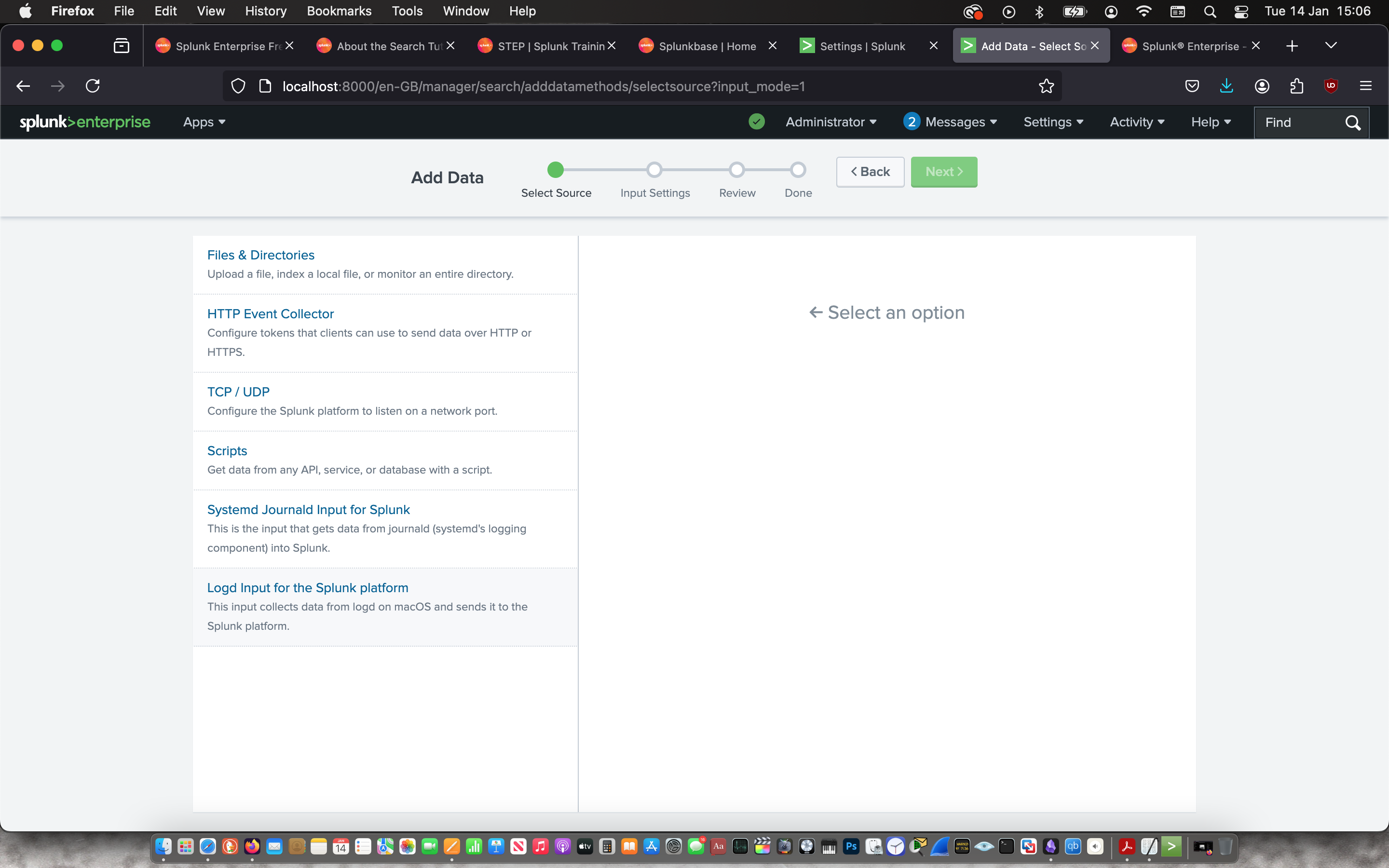Screen dimensions: 1389x868
Task: Reload the current page
Action: coord(93,86)
